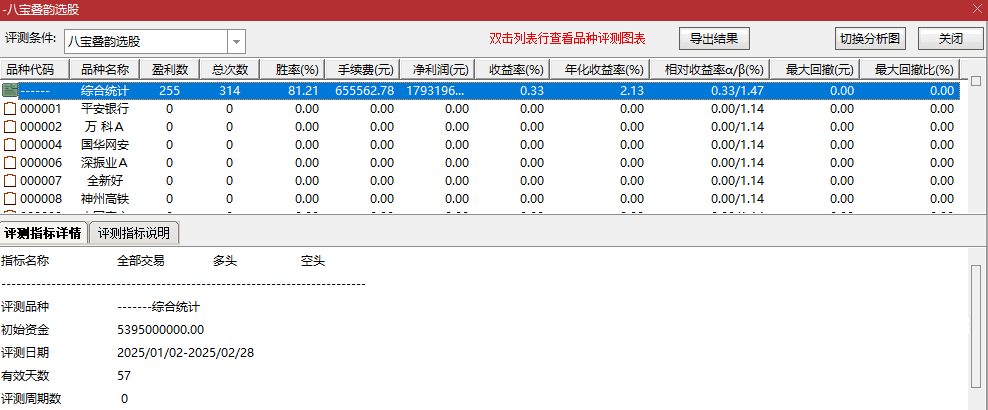
Task: Click the icon for 000004 国华网安
Action: (x=11, y=145)
